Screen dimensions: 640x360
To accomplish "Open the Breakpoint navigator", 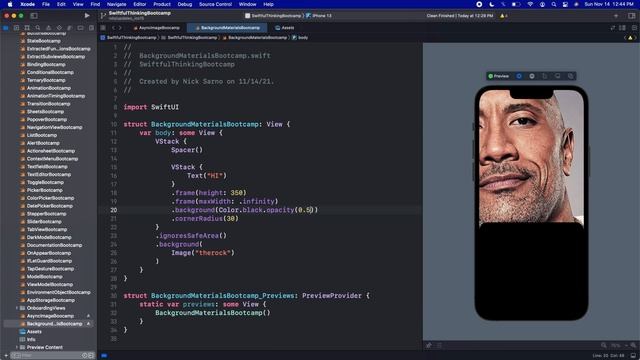I will coord(80,28).
